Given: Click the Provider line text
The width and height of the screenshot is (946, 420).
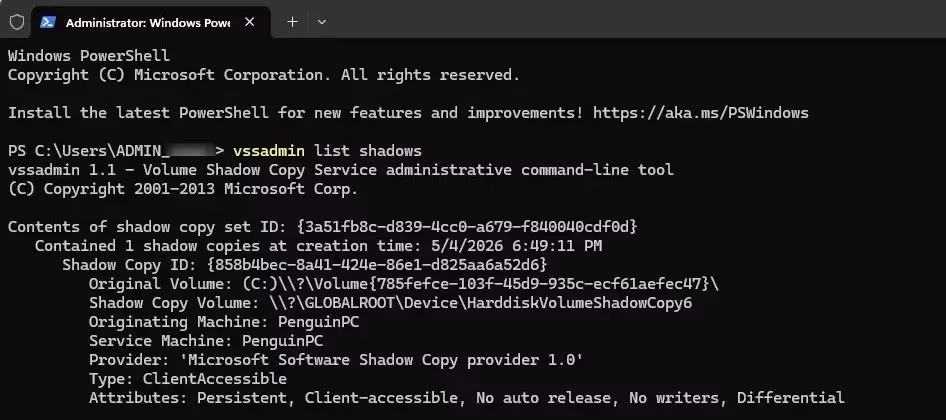Looking at the screenshot, I should 336,360.
